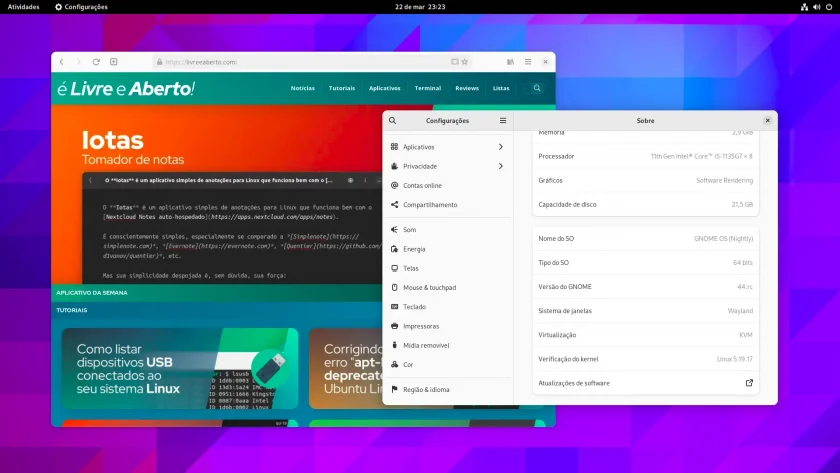
Task: Bookmark page with the star icon
Action: coord(465,62)
